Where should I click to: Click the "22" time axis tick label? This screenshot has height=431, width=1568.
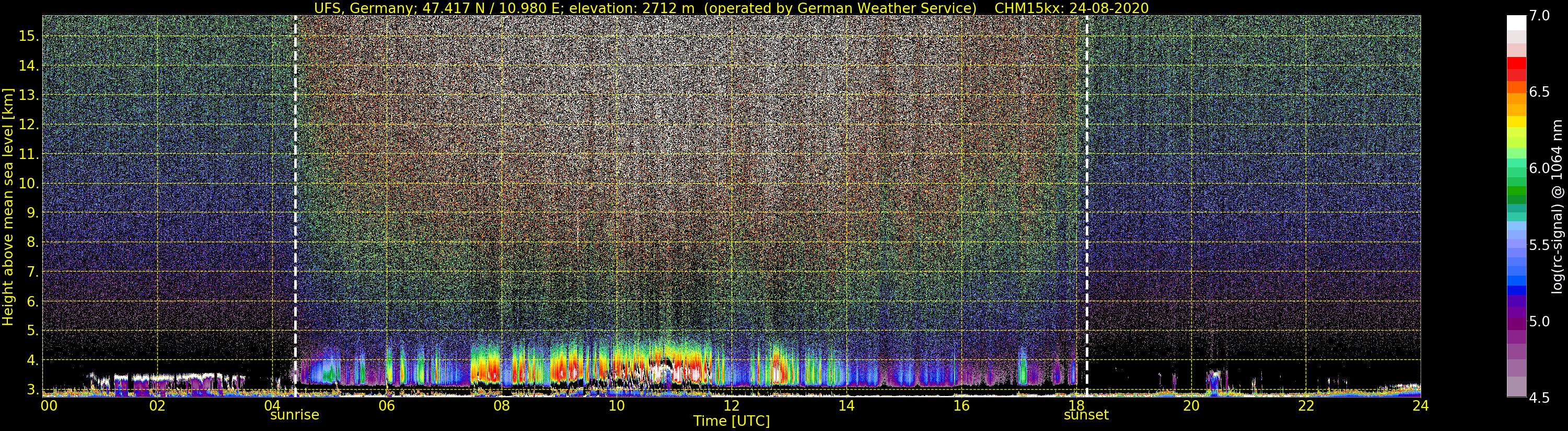1306,405
